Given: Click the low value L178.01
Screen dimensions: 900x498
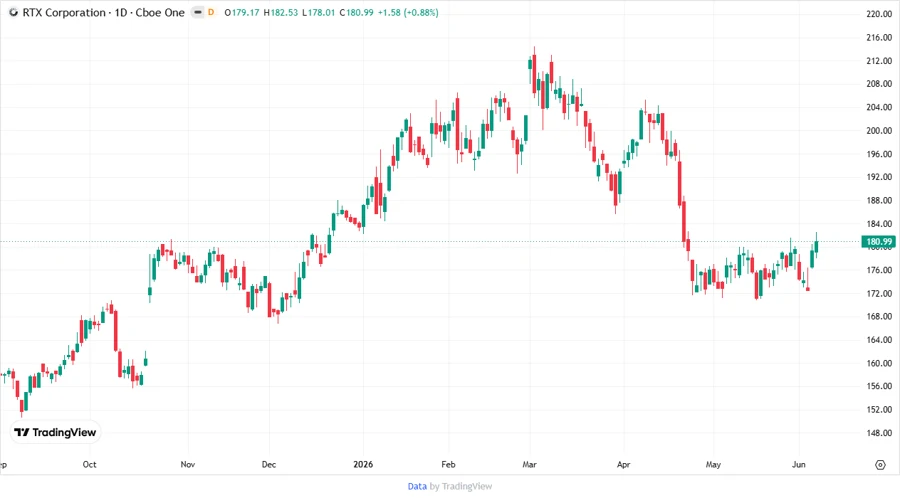Looking at the screenshot, I should coord(319,13).
